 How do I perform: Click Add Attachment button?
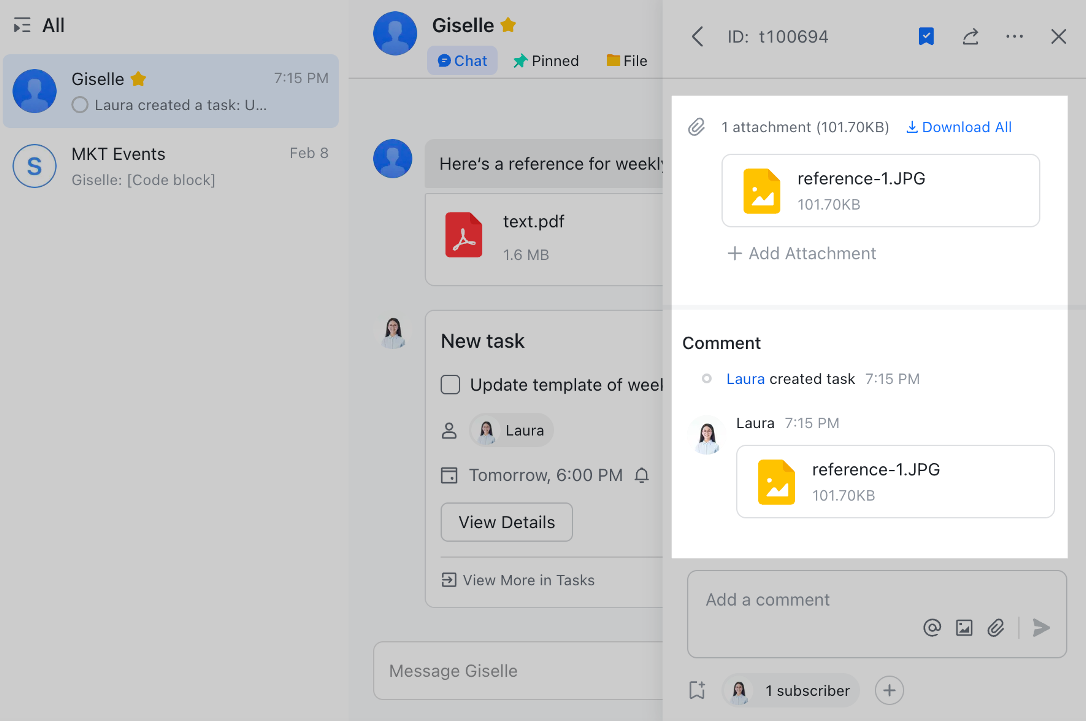point(802,254)
